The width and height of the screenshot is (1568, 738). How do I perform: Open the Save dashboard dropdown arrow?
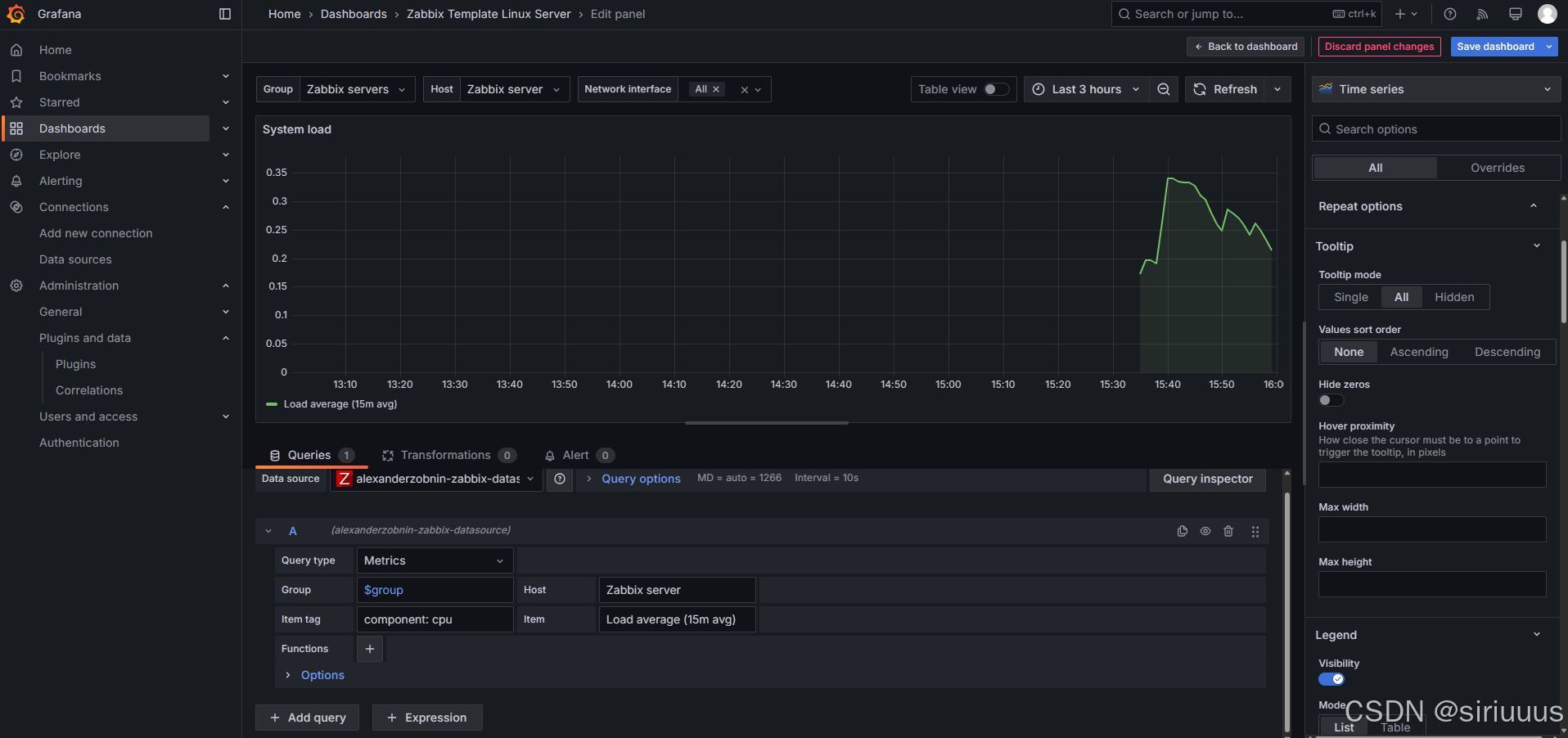pyautogui.click(x=1549, y=47)
